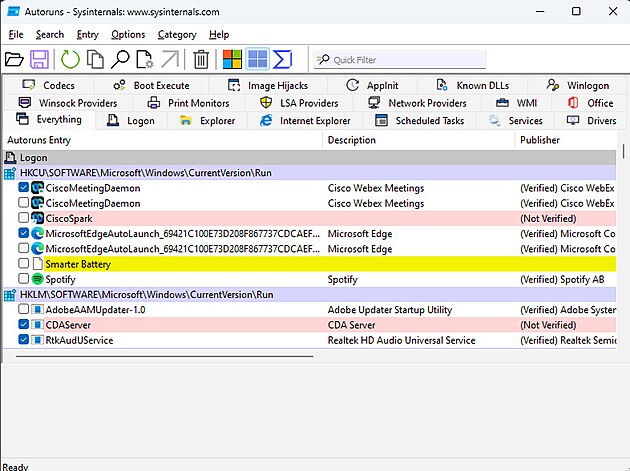Click the Open file toolbar icon
630x471 pixels.
click(14, 59)
